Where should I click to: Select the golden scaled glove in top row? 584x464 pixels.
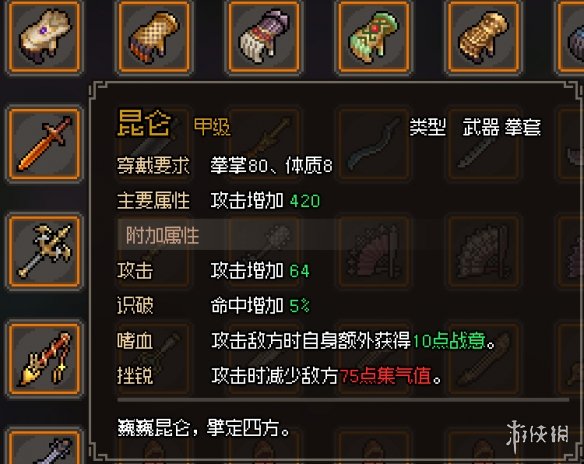click(x=483, y=36)
